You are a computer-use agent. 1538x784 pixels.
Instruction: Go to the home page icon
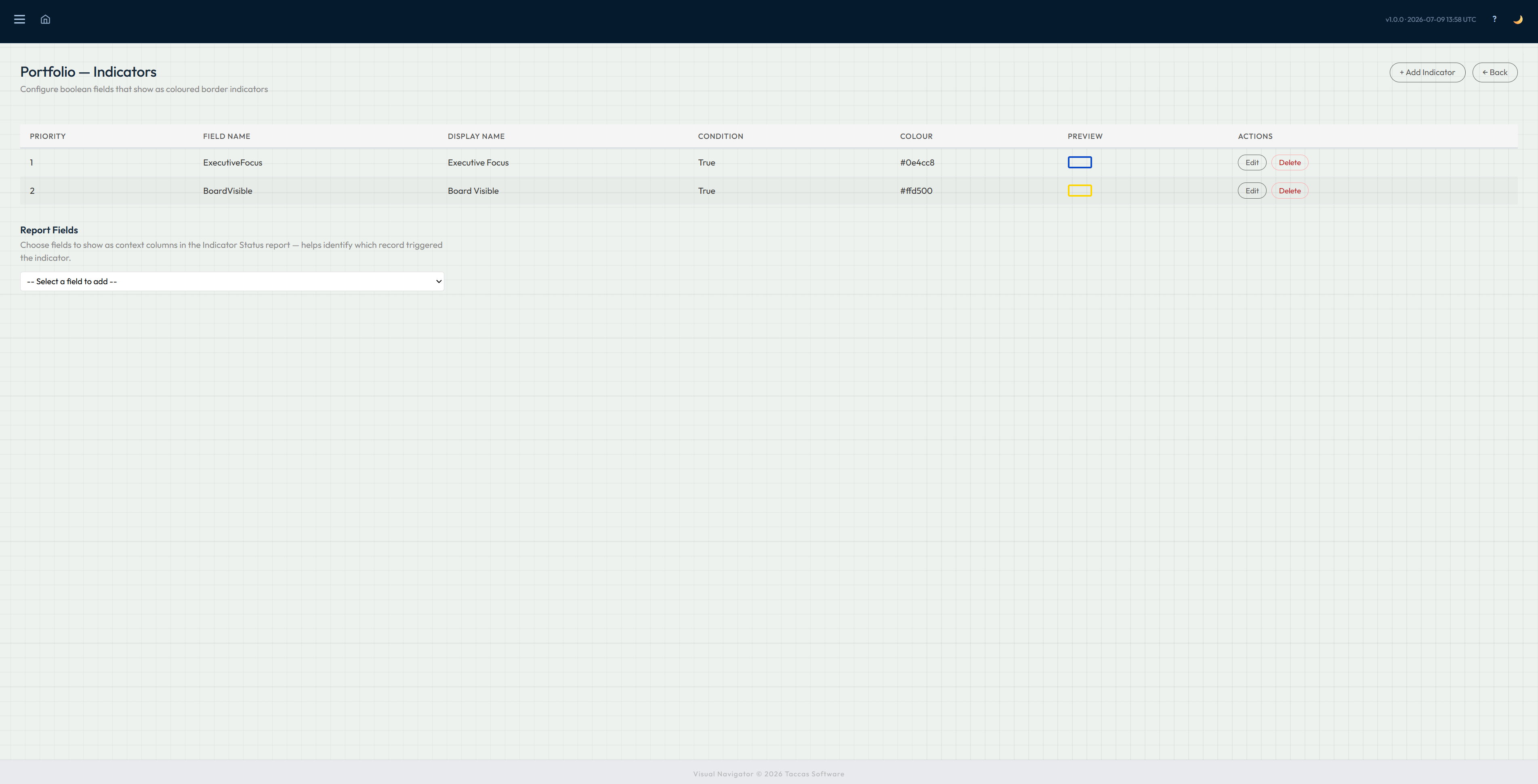point(45,19)
